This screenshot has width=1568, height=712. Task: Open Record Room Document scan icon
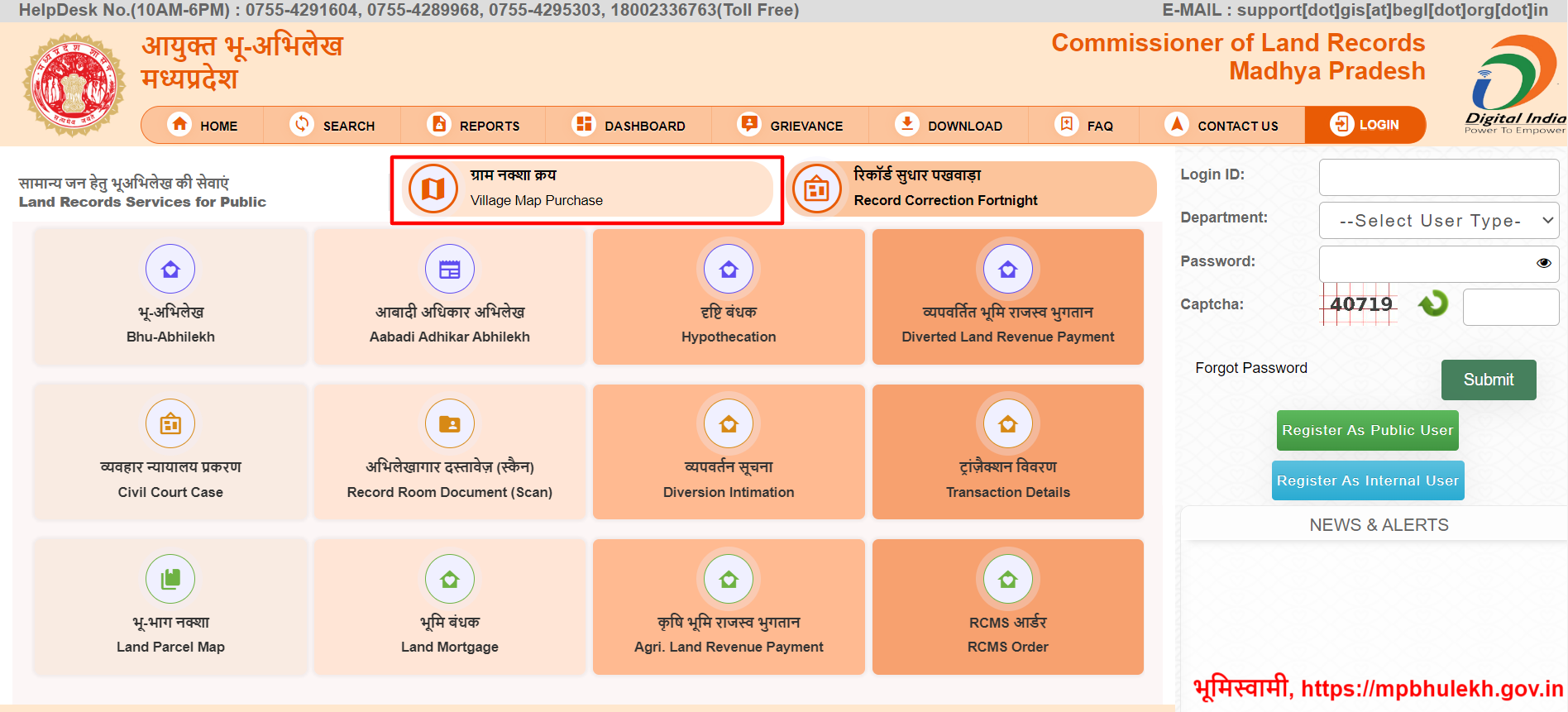pyautogui.click(x=449, y=424)
